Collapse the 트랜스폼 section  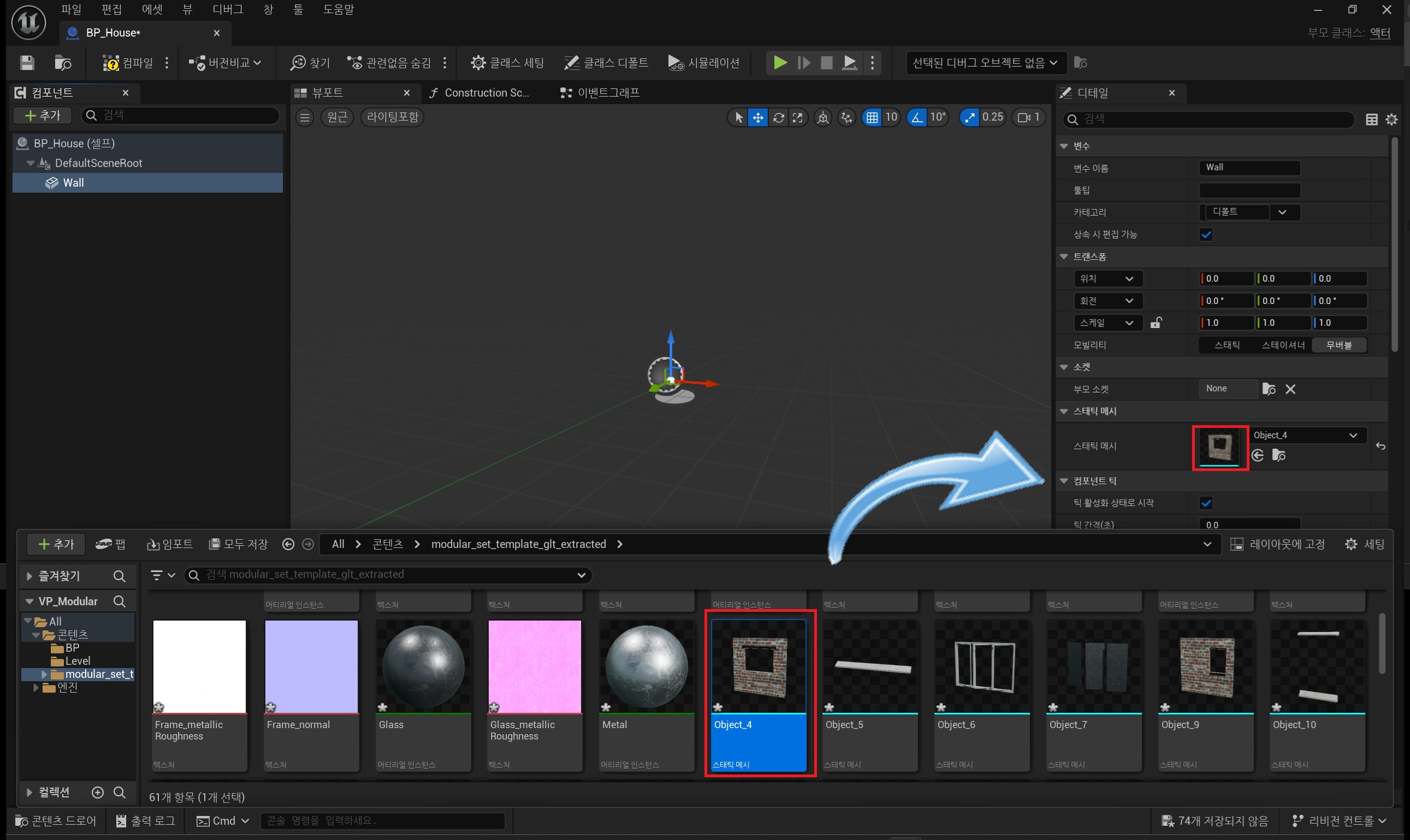[1064, 257]
